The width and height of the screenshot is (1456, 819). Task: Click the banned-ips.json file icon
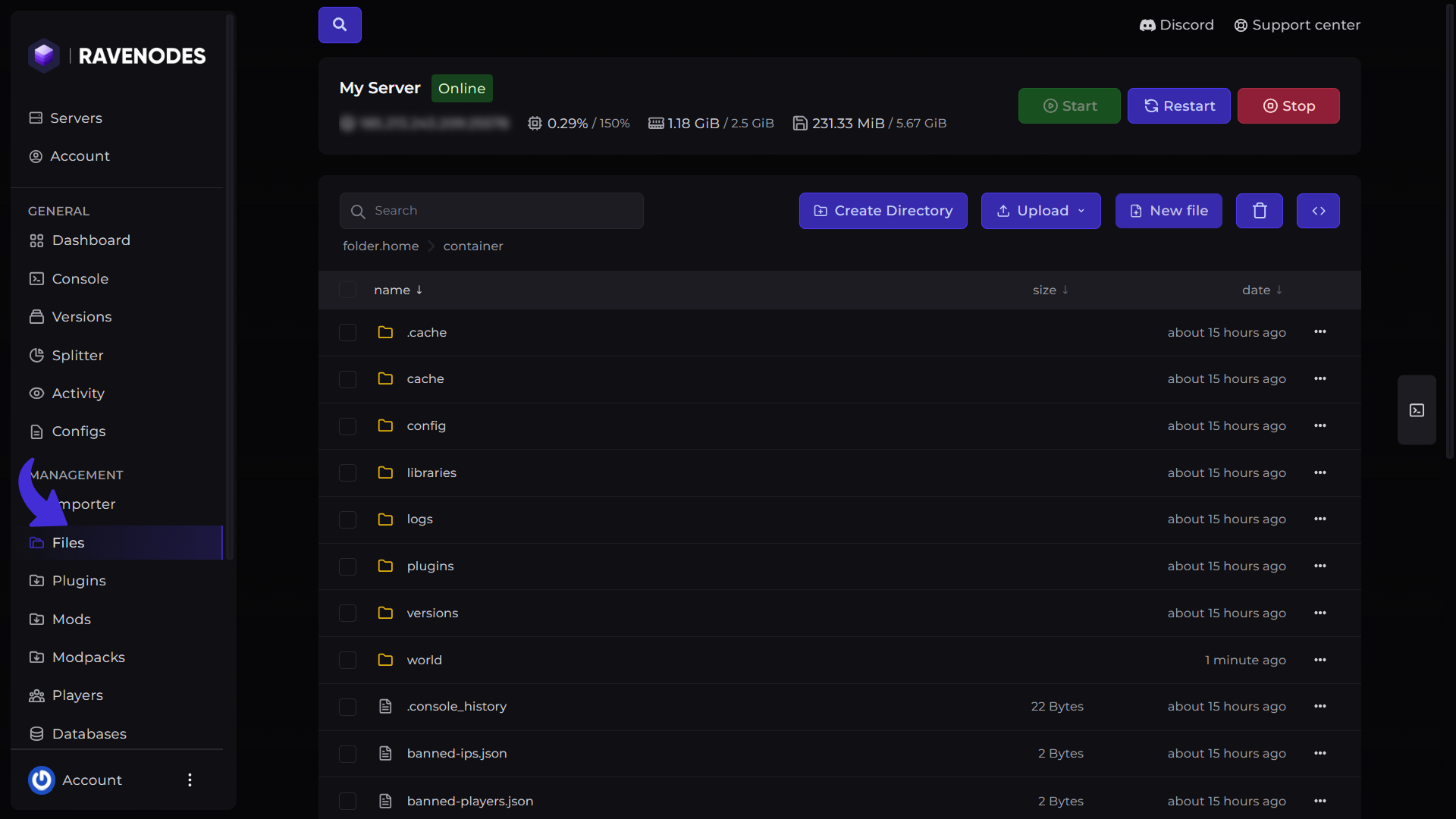(x=385, y=753)
